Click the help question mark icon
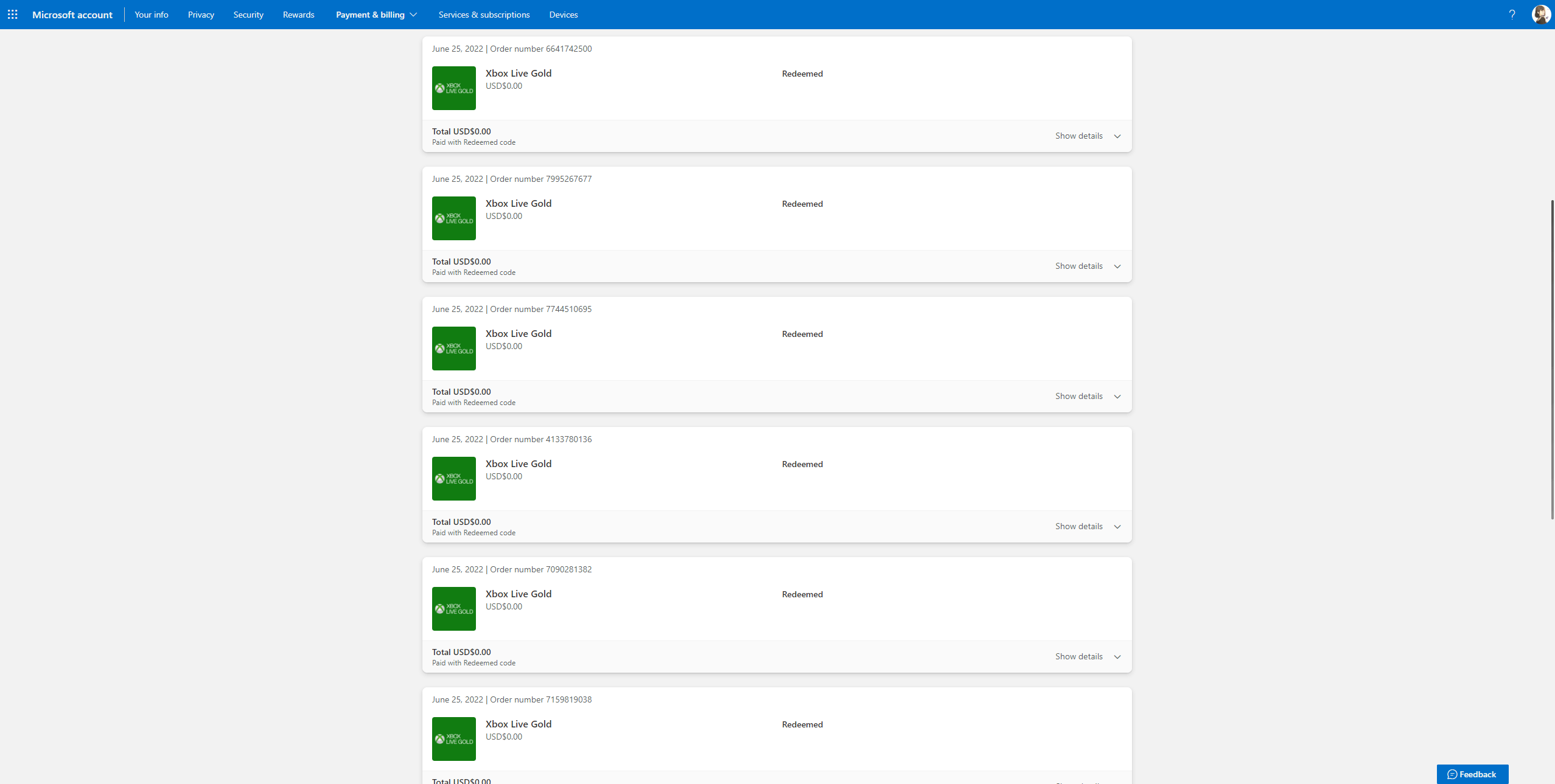This screenshot has width=1555, height=784. [x=1511, y=14]
